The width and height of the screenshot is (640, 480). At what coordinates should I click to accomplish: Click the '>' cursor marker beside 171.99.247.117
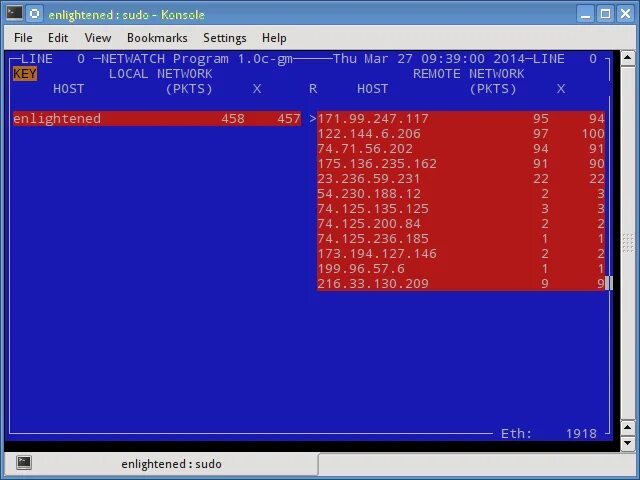(313, 119)
